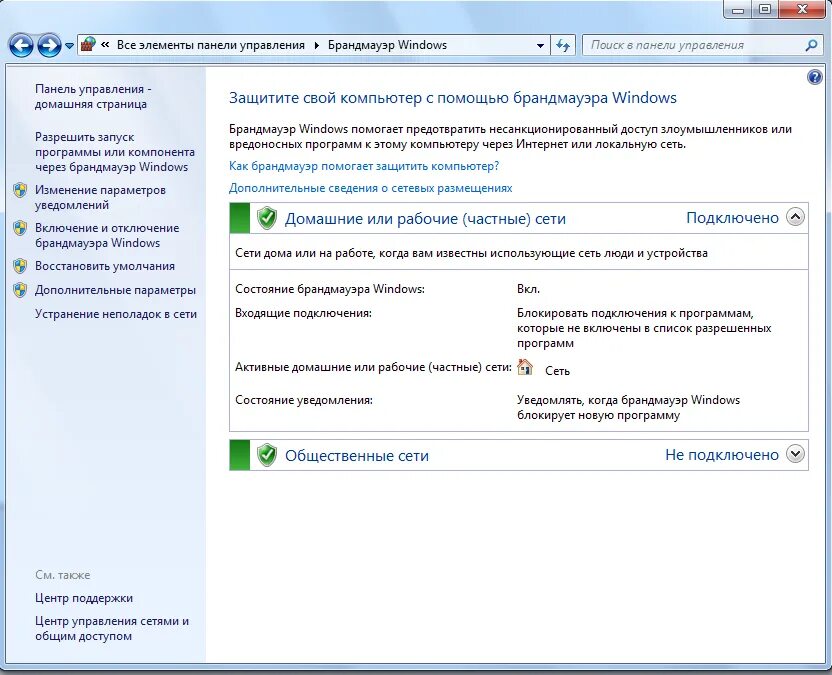Open 'Изменение параметров уведомлений' link
This screenshot has width=832, height=675.
(x=100, y=197)
